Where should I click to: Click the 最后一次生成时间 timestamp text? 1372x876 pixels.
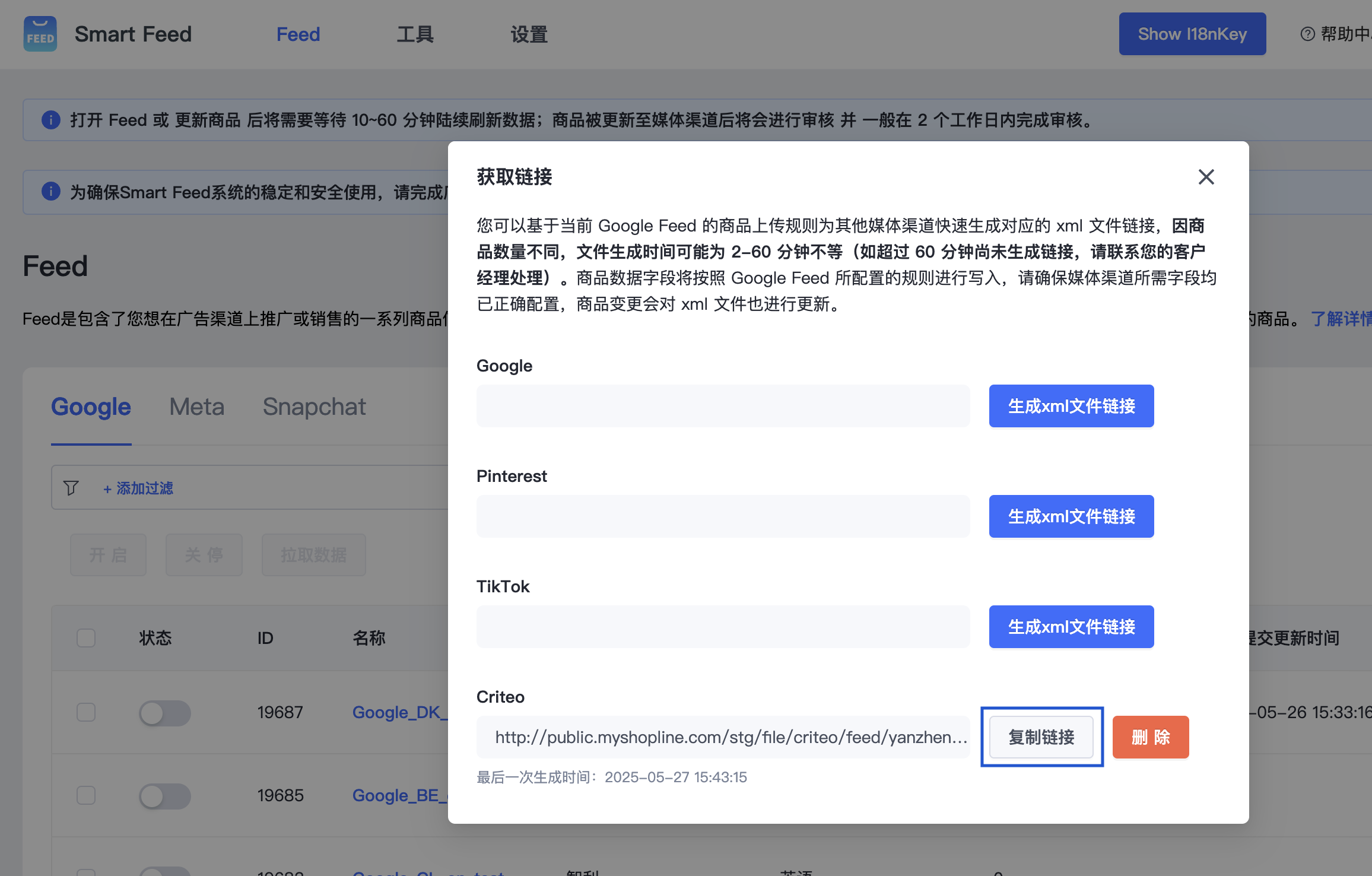click(612, 777)
